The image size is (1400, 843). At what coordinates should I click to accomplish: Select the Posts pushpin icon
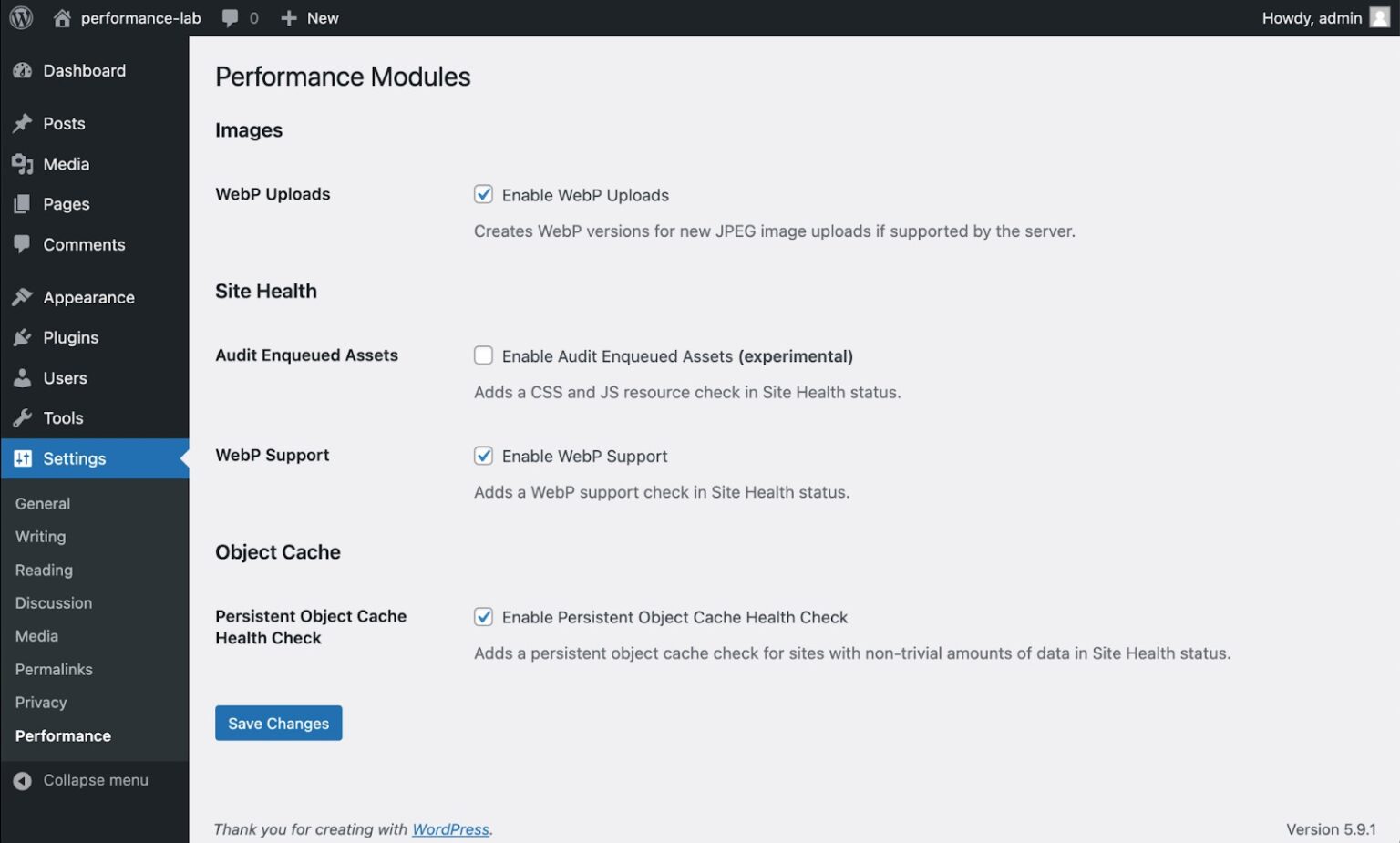pos(22,123)
